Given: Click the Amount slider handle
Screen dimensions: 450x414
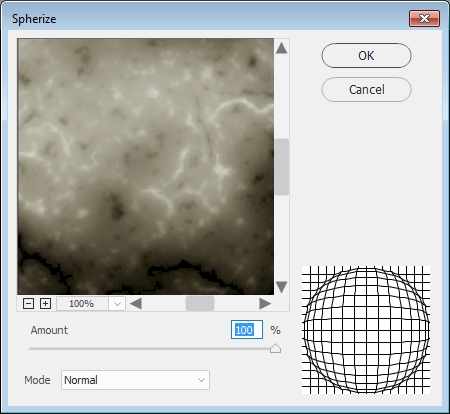Looking at the screenshot, I should tap(275, 348).
